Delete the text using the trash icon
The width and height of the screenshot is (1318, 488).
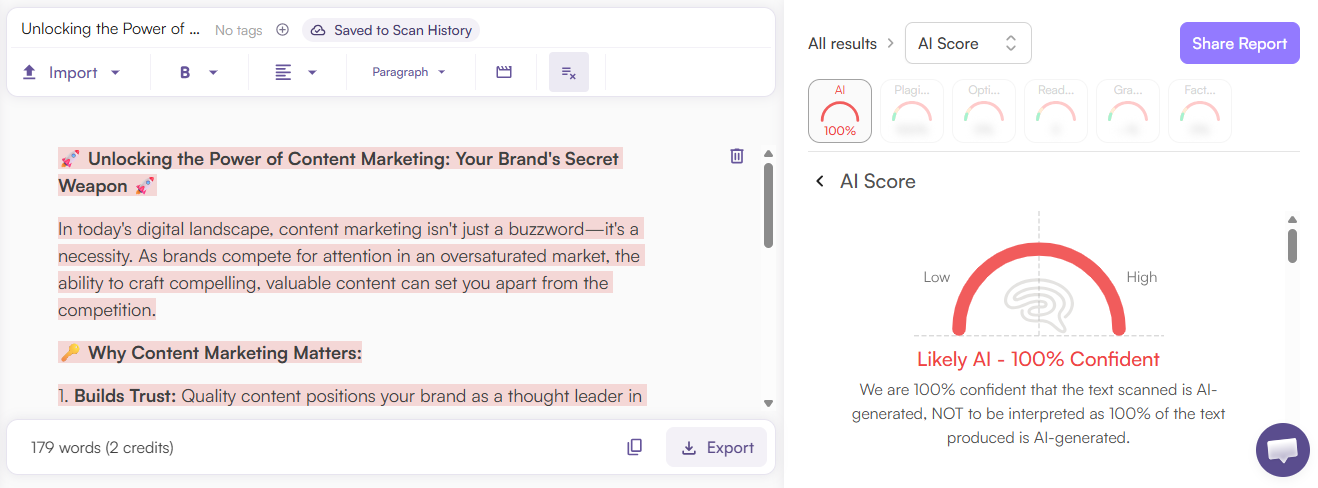[737, 155]
